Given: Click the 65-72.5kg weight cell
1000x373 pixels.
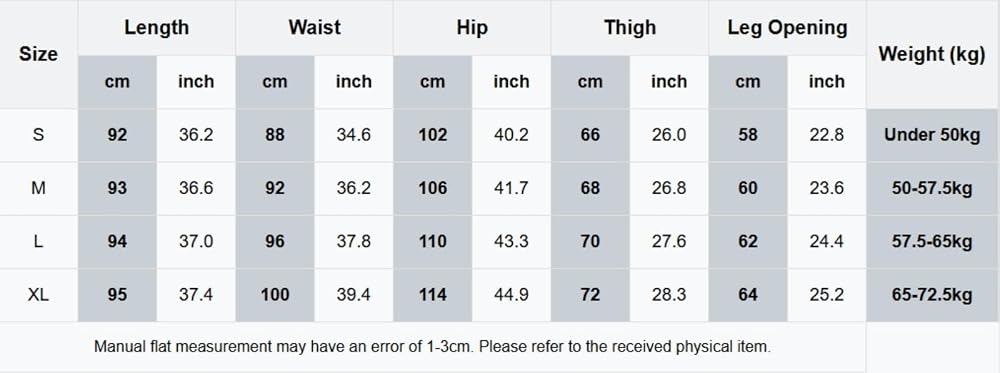Looking at the screenshot, I should coord(932,295).
